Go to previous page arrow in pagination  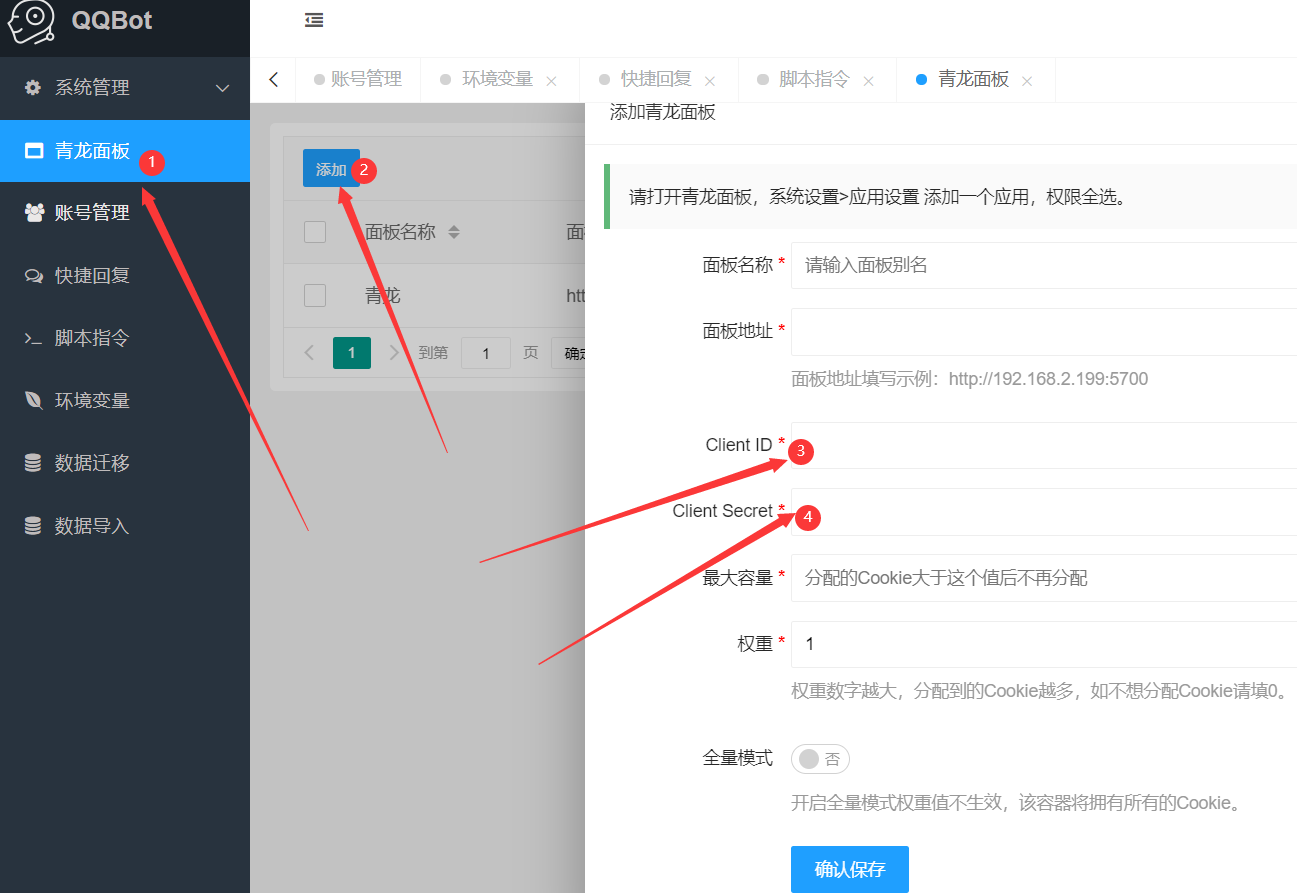click(309, 353)
